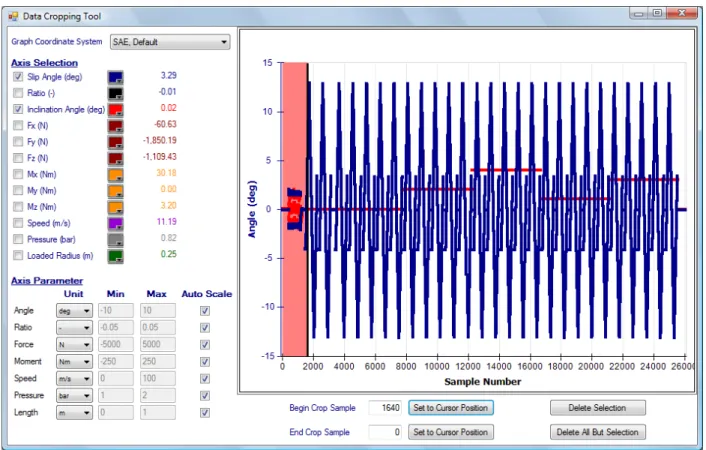706x450 pixels.
Task: Enable the Fz (N) checkbox
Action: [x=18, y=158]
